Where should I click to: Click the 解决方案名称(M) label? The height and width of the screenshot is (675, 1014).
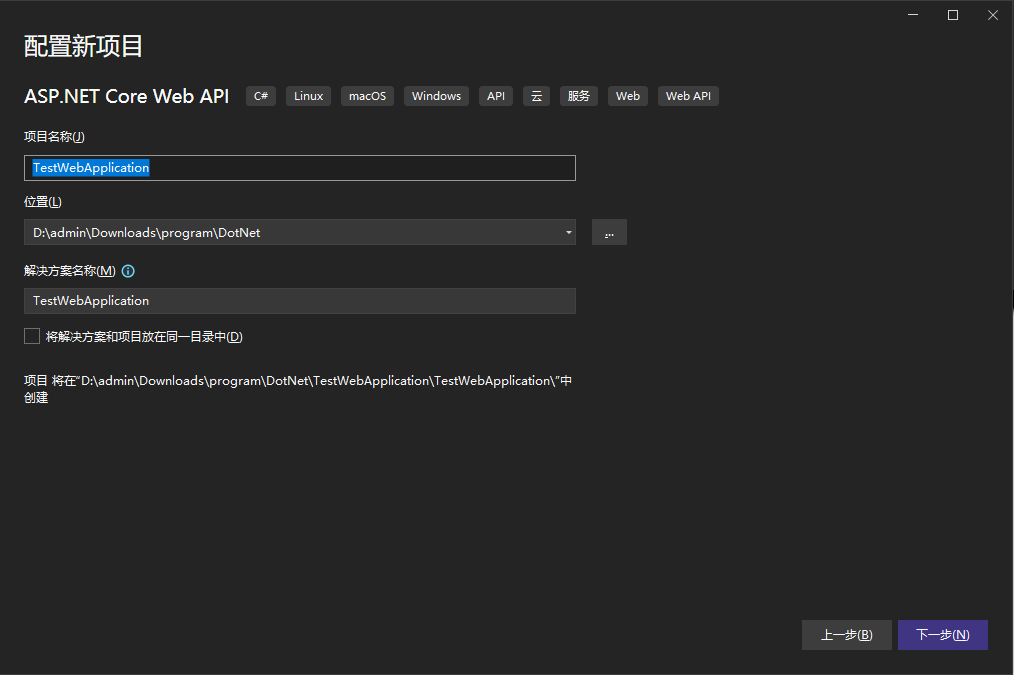[x=70, y=271]
